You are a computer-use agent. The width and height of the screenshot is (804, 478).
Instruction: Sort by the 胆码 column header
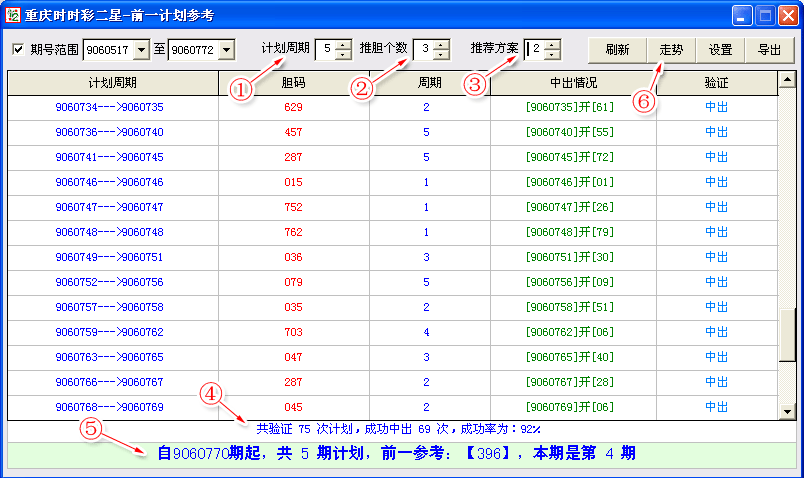coord(294,83)
